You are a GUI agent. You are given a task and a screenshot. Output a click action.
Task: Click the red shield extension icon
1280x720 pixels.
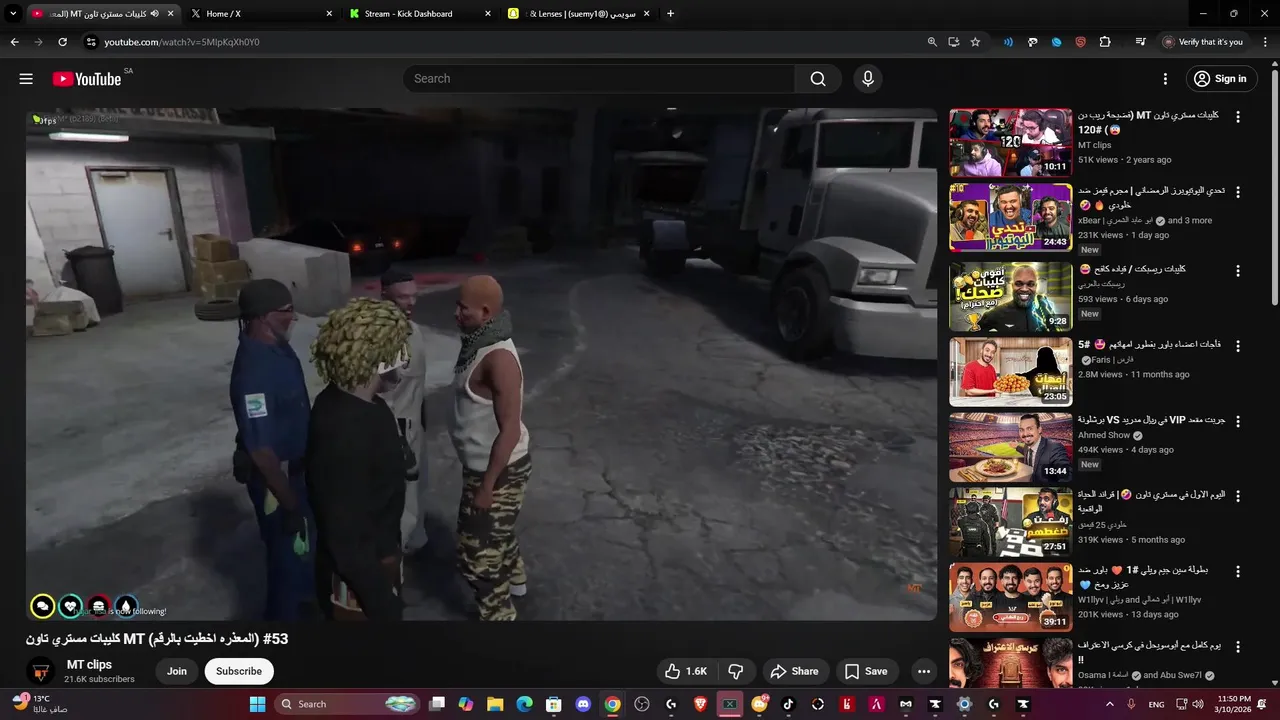pyautogui.click(x=1080, y=42)
